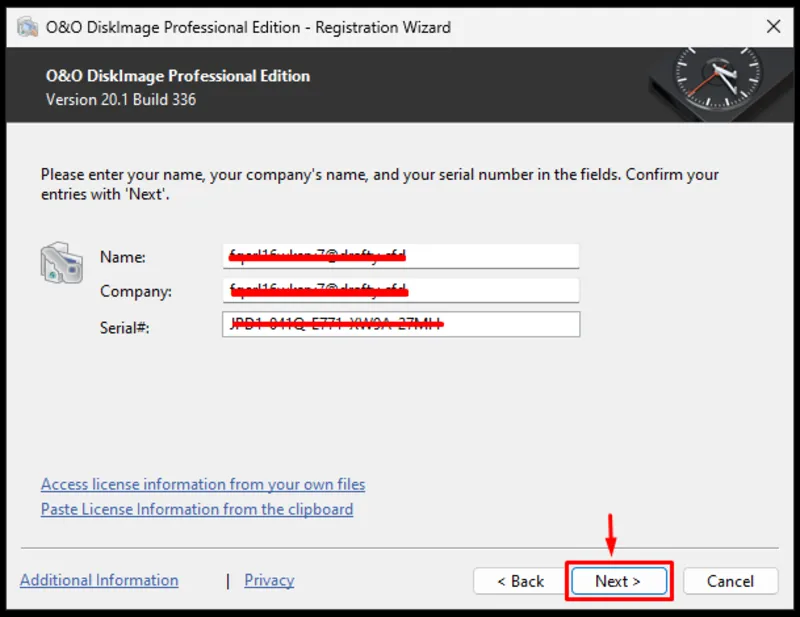Open Access license information from your own files
Screen dimensions: 800x617
(x=203, y=484)
